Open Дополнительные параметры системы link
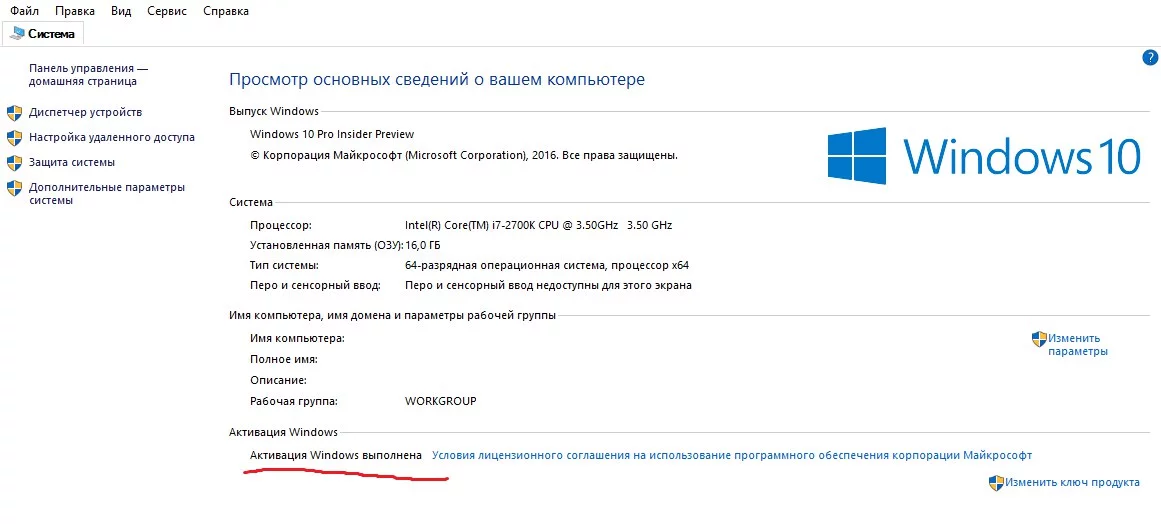Viewport: 1161px width, 524px height. click(x=107, y=194)
